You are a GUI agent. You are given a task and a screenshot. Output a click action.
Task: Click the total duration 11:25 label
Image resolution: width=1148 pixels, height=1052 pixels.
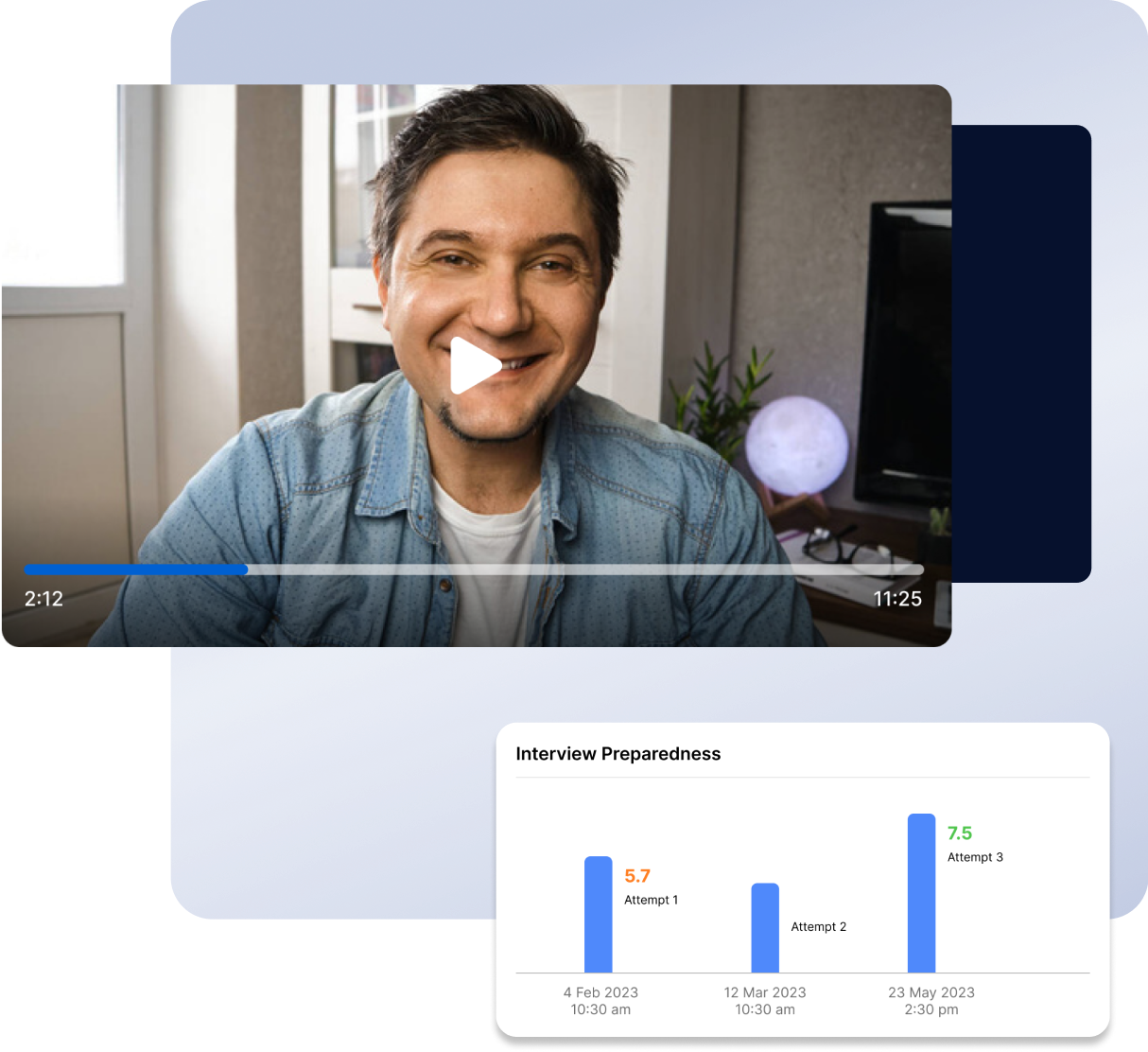(897, 599)
